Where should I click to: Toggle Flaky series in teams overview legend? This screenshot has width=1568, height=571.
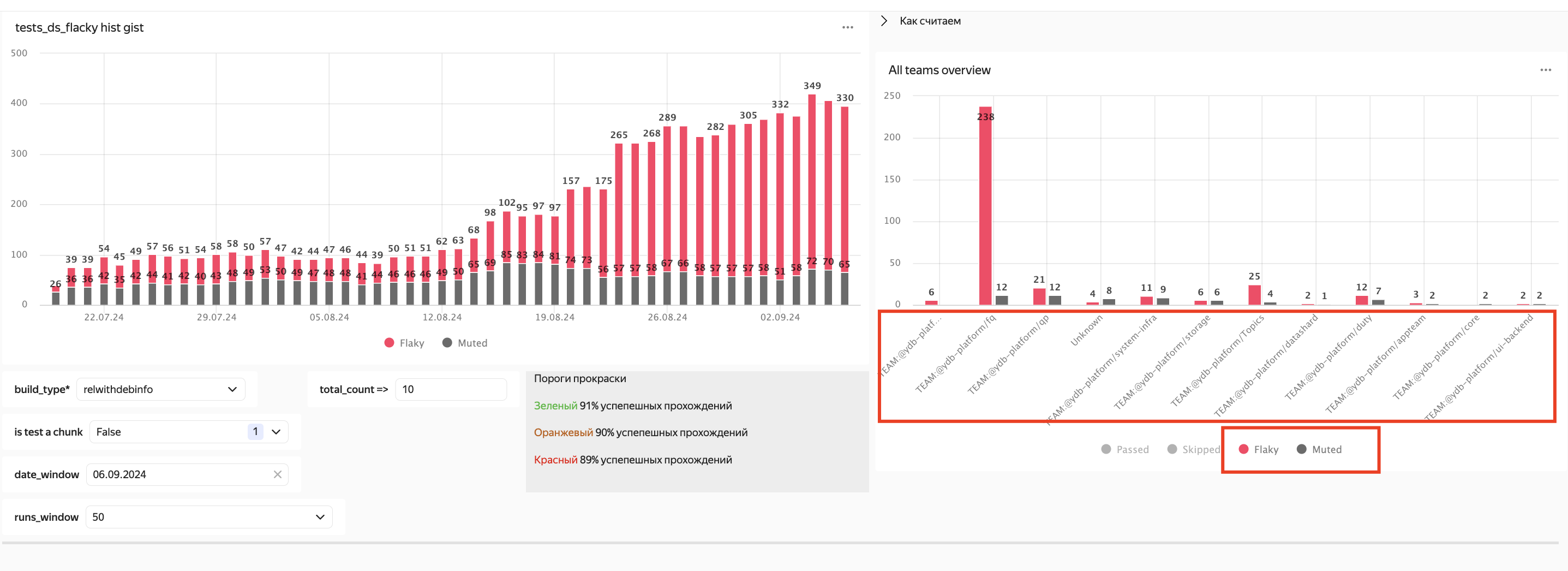coord(1258,449)
